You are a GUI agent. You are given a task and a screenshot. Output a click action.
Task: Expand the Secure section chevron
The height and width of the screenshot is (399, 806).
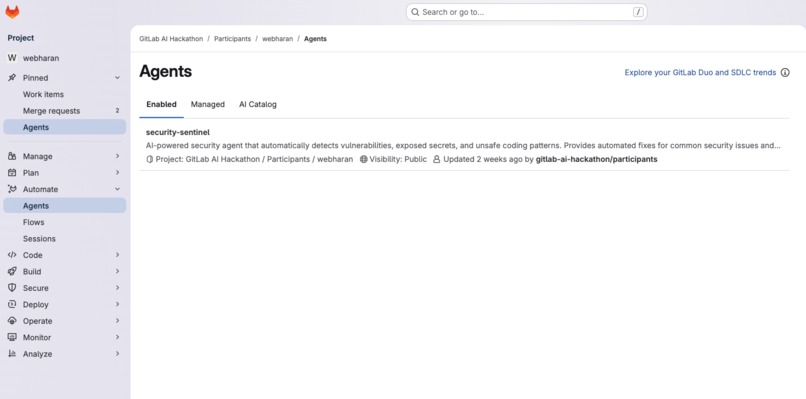click(117, 288)
